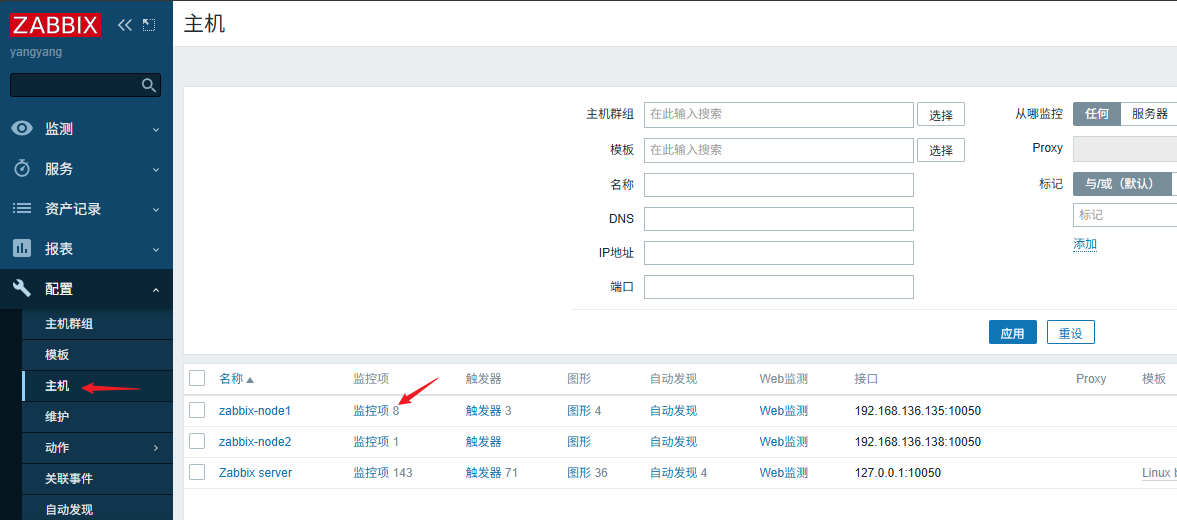This screenshot has height=520, width=1177.
Task: Click the IP地址 filter input
Action: point(778,253)
